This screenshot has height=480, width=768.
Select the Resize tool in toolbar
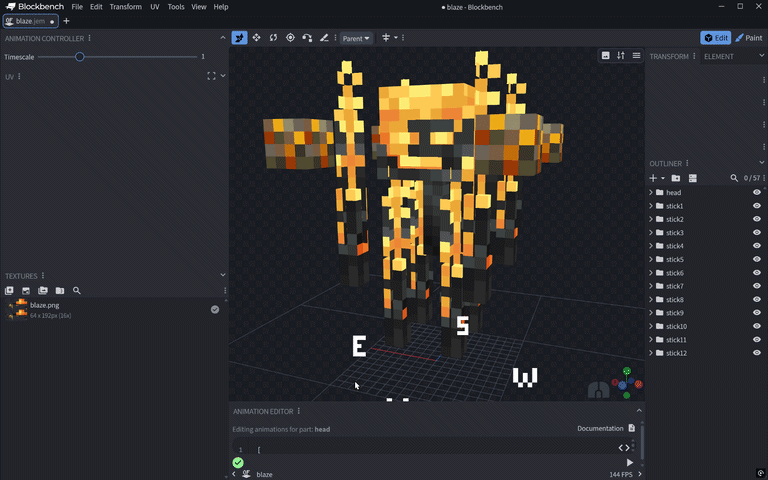[x=257, y=38]
